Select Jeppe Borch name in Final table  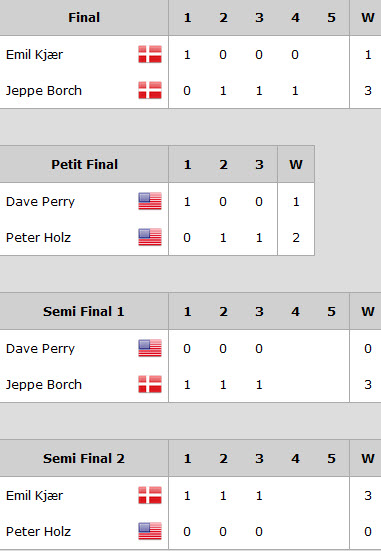44,91
